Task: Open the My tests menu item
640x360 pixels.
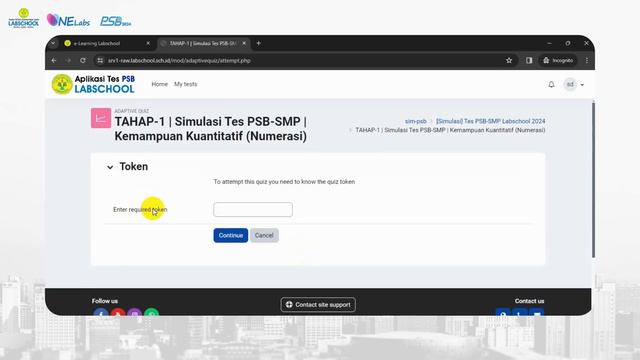Action: click(186, 84)
